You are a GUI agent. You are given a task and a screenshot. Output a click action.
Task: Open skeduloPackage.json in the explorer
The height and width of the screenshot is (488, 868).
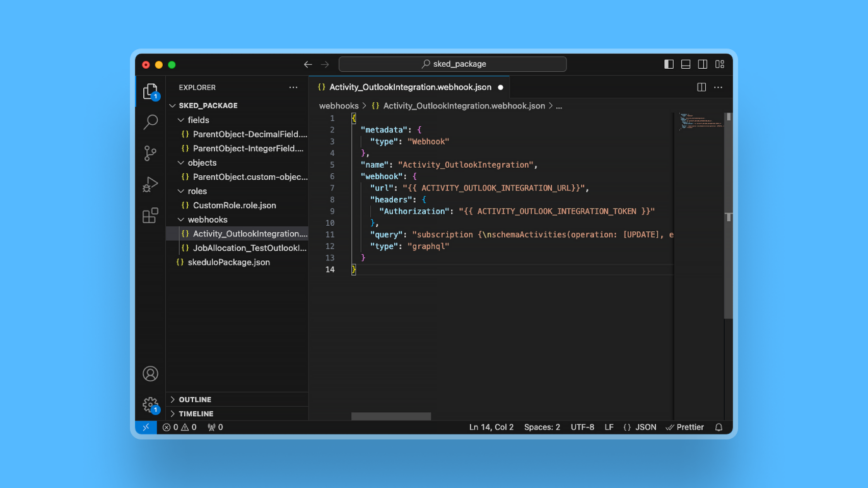coord(228,262)
